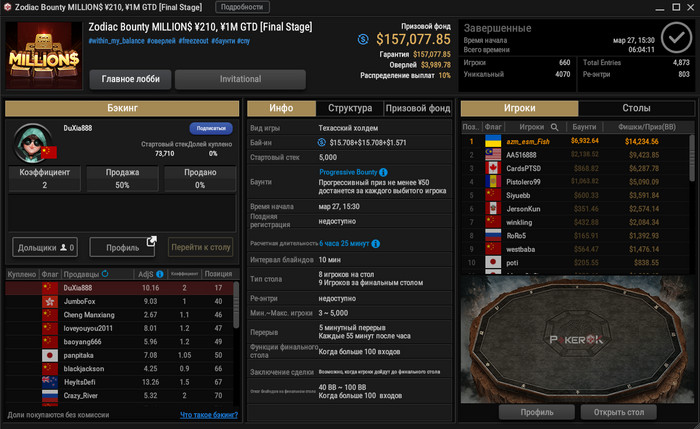Screen dimensions: 700x429
Task: Click the Коэффициент value box
Action: click(45, 179)
